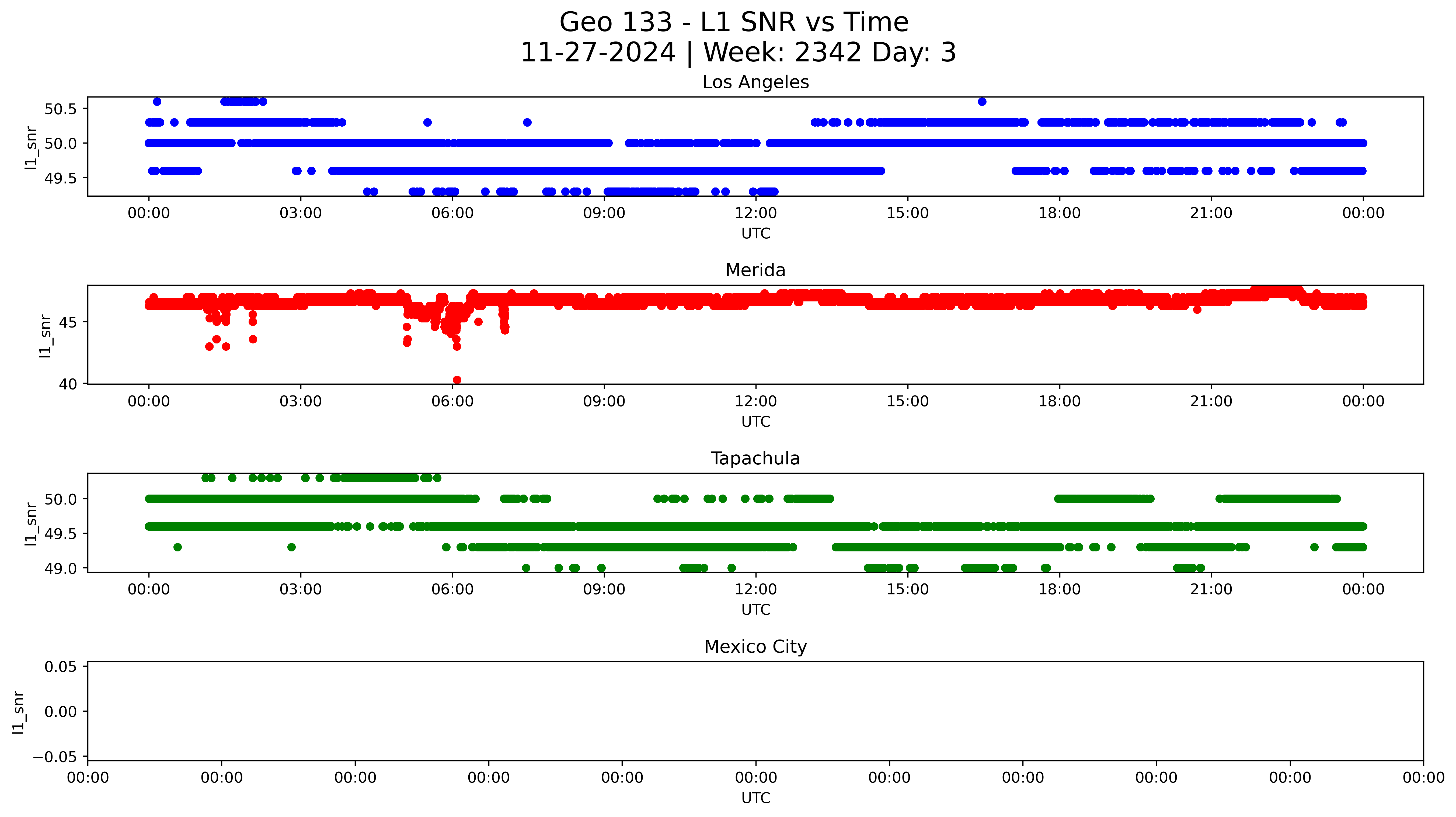
Task: Click the main title 'Geo 133 - L1 SNR vs Time'
Action: pos(734,23)
